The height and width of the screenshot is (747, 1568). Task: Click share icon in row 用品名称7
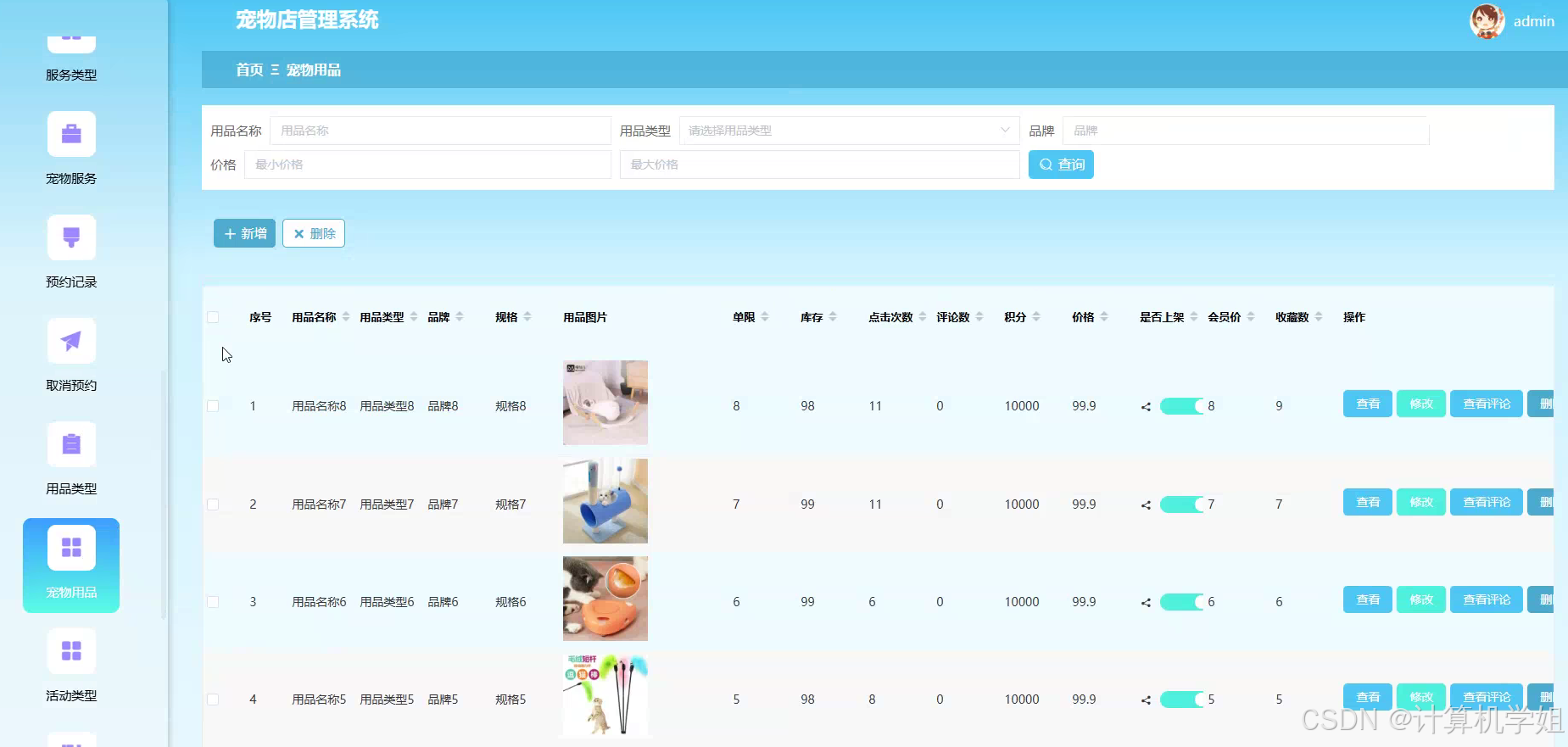point(1146,505)
